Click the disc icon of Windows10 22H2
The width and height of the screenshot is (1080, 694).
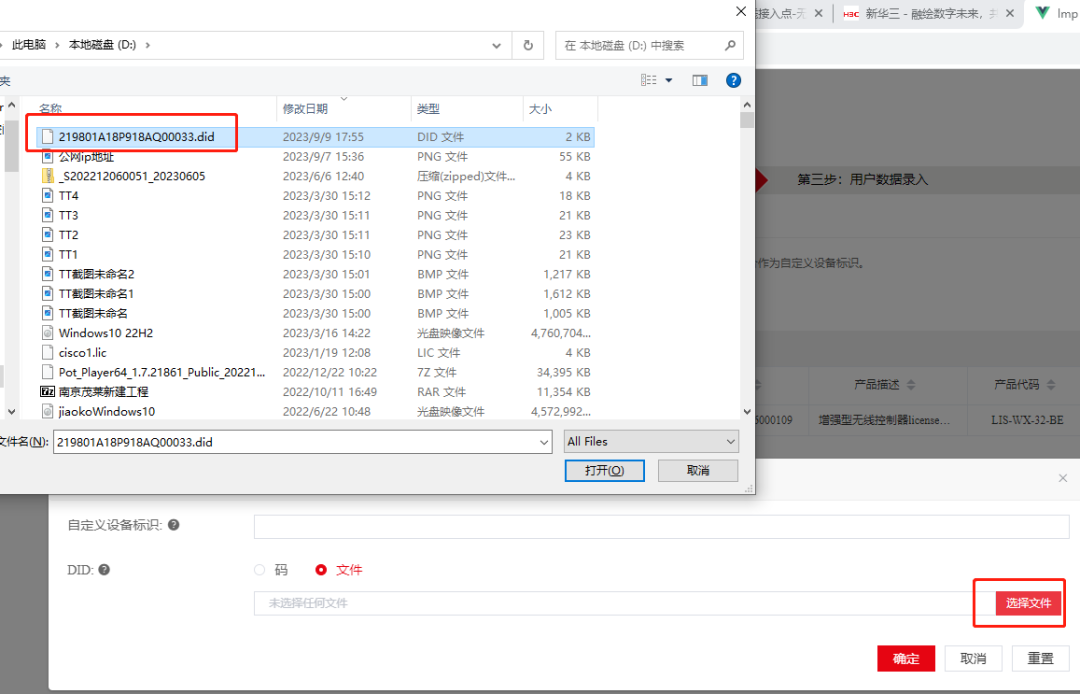48,333
